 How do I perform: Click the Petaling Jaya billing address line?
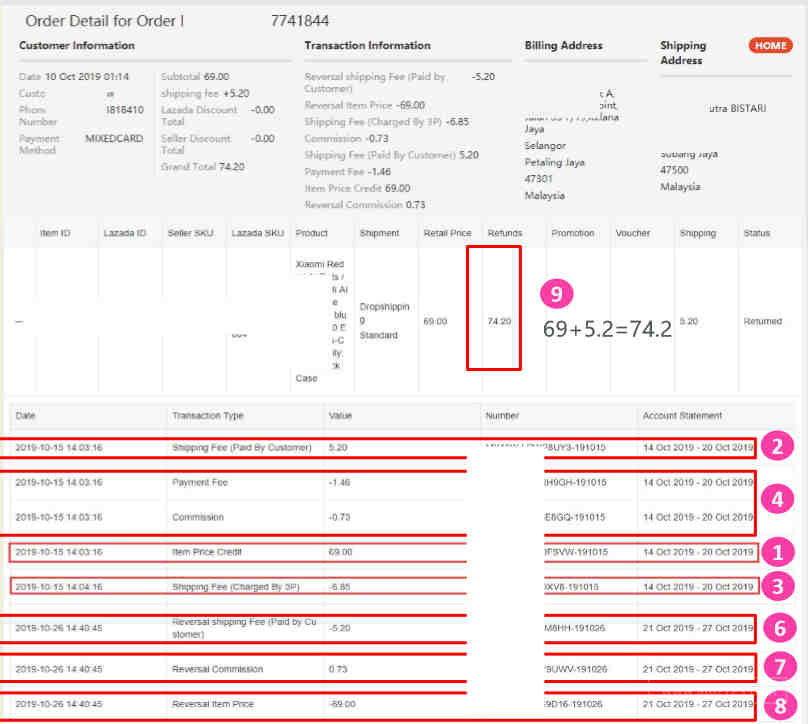554,163
